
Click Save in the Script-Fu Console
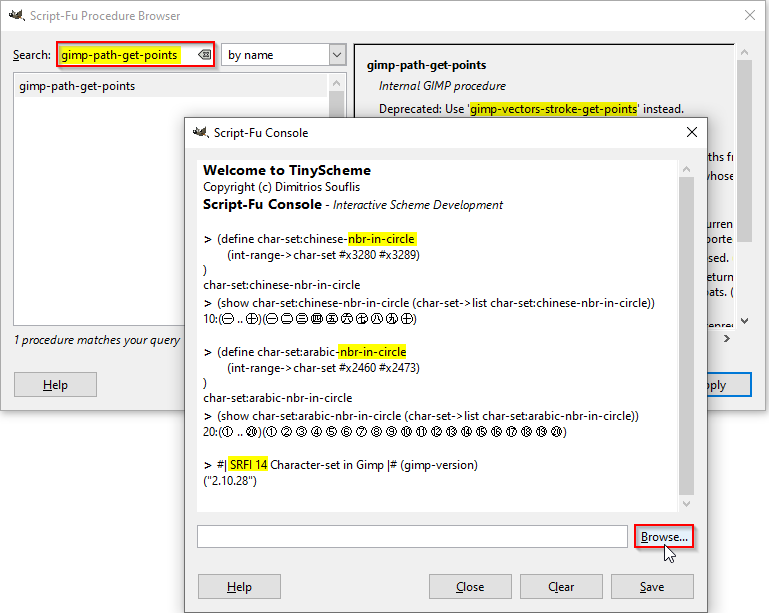652,587
